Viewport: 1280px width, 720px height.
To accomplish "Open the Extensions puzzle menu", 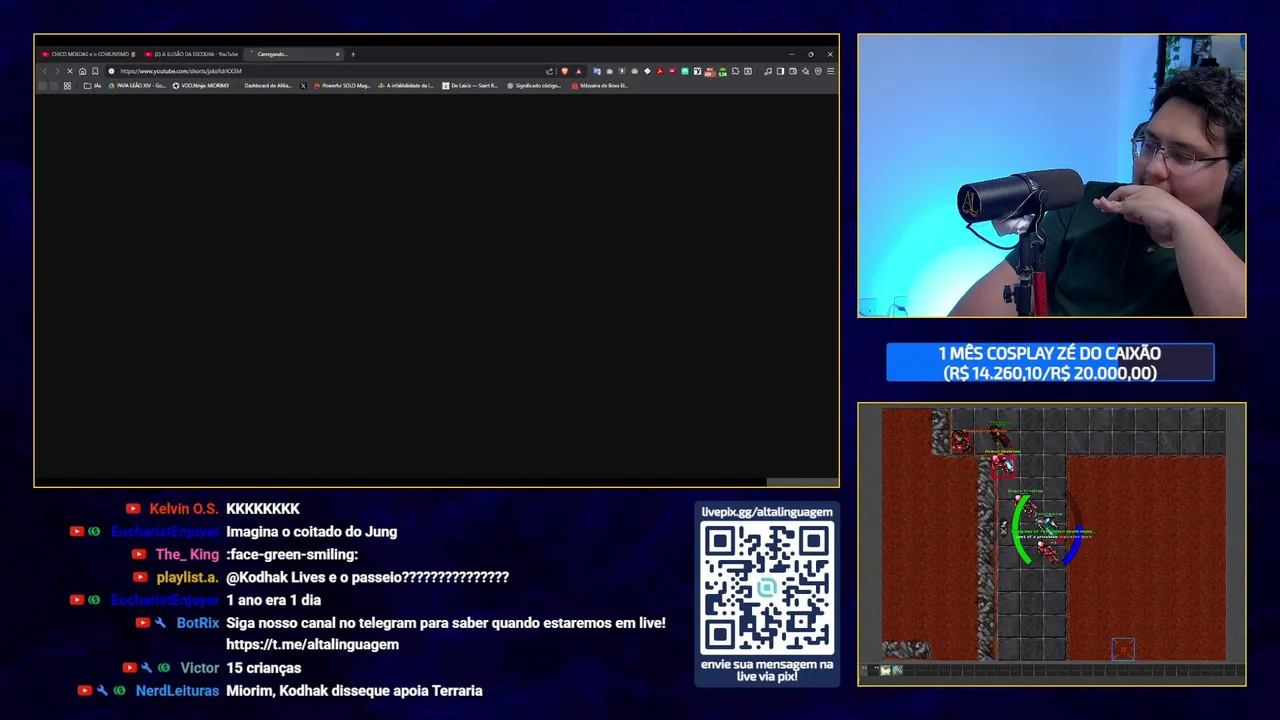I will coord(735,71).
